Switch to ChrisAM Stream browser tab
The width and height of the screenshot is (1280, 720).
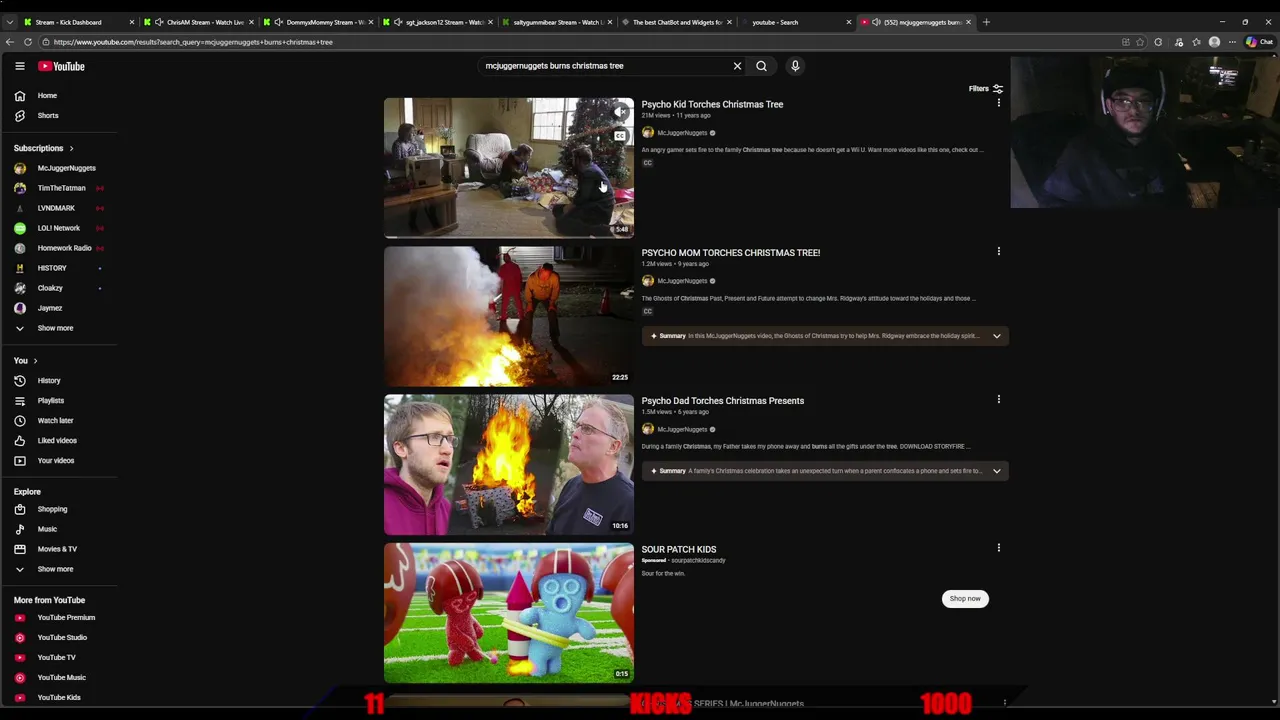click(x=199, y=22)
